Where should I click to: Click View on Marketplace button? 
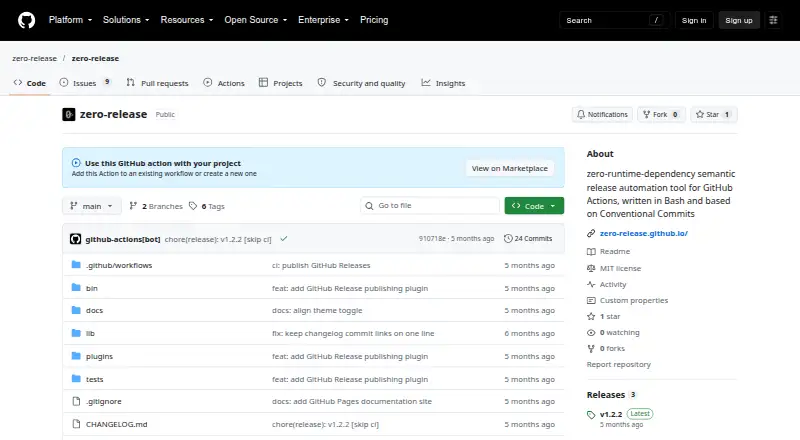click(x=510, y=168)
